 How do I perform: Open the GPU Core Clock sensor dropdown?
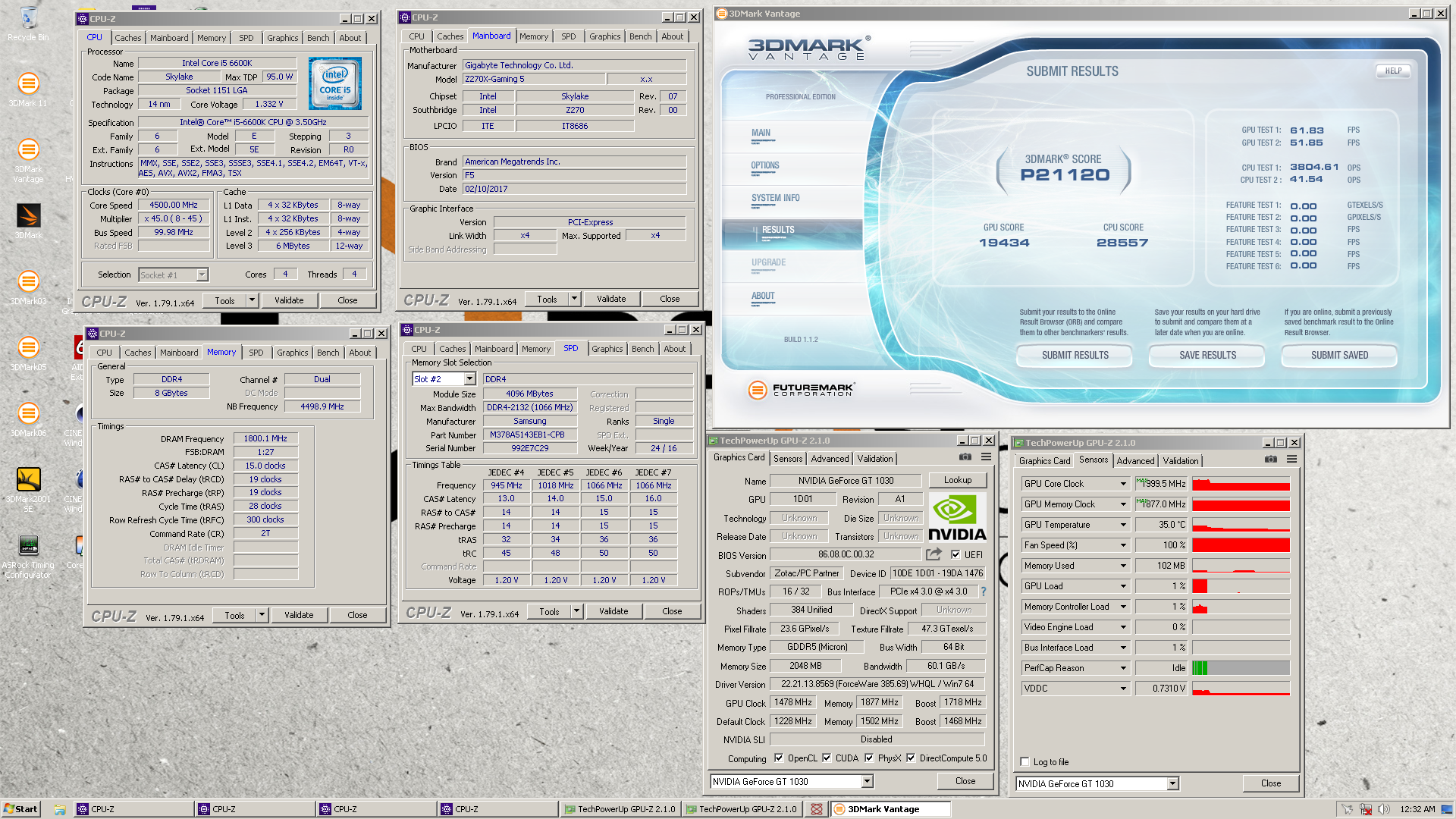point(1123,483)
